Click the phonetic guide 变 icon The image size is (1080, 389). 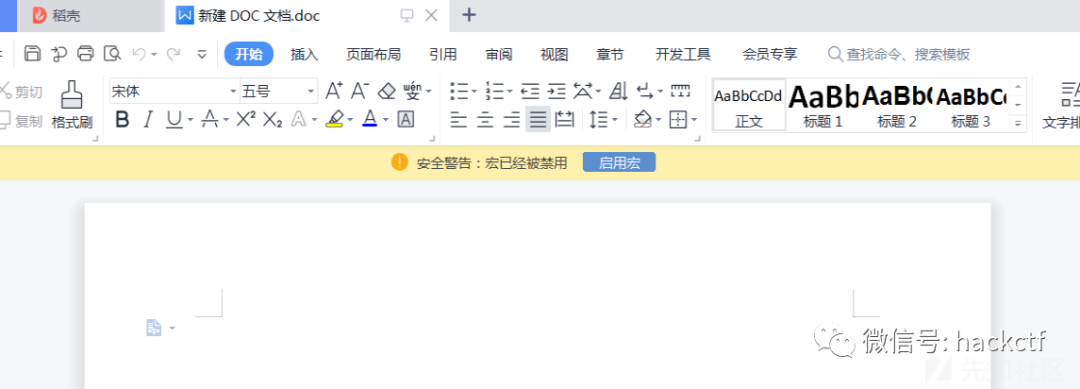click(412, 90)
